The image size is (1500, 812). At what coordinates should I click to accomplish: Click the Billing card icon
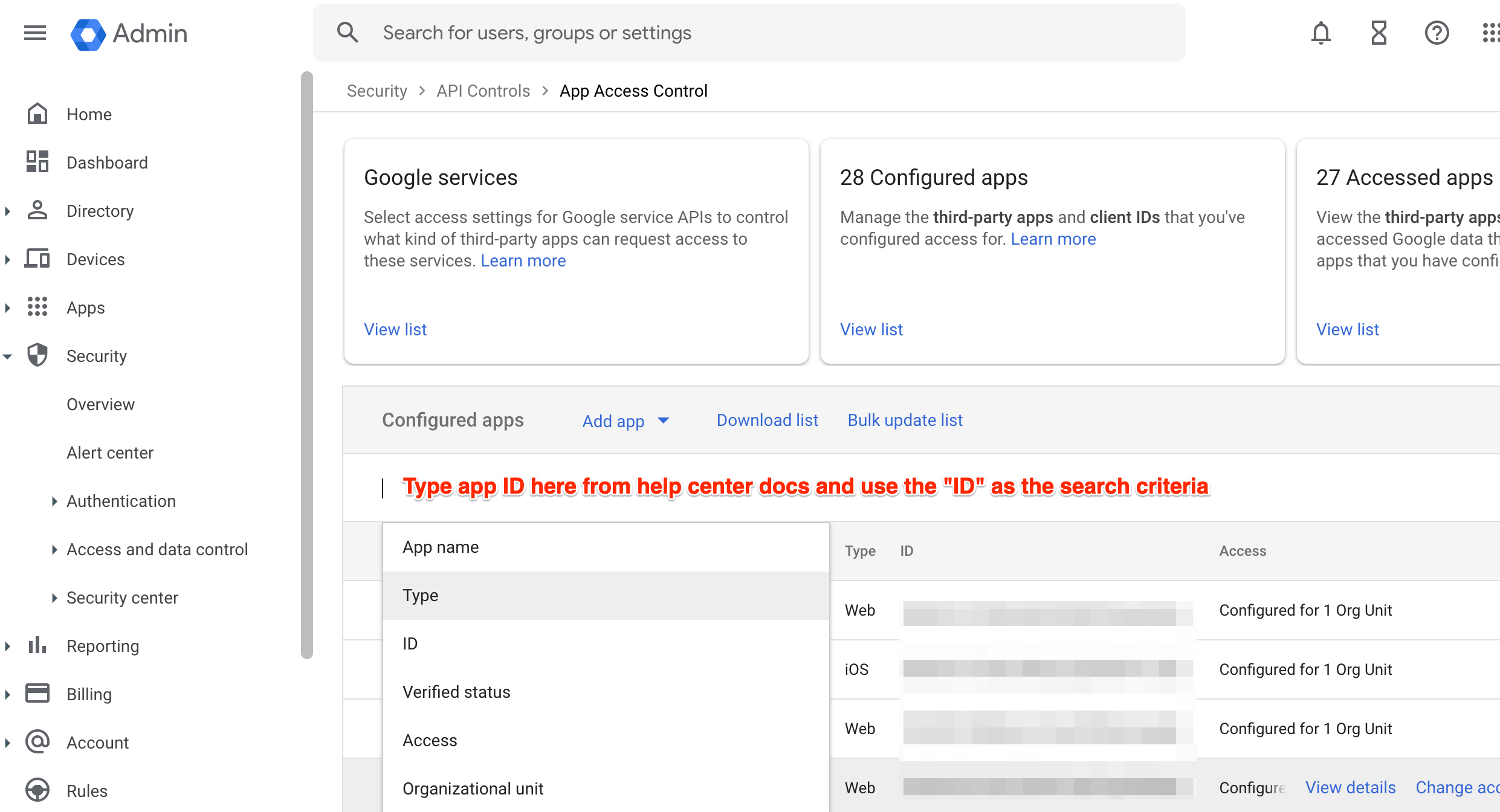click(37, 694)
